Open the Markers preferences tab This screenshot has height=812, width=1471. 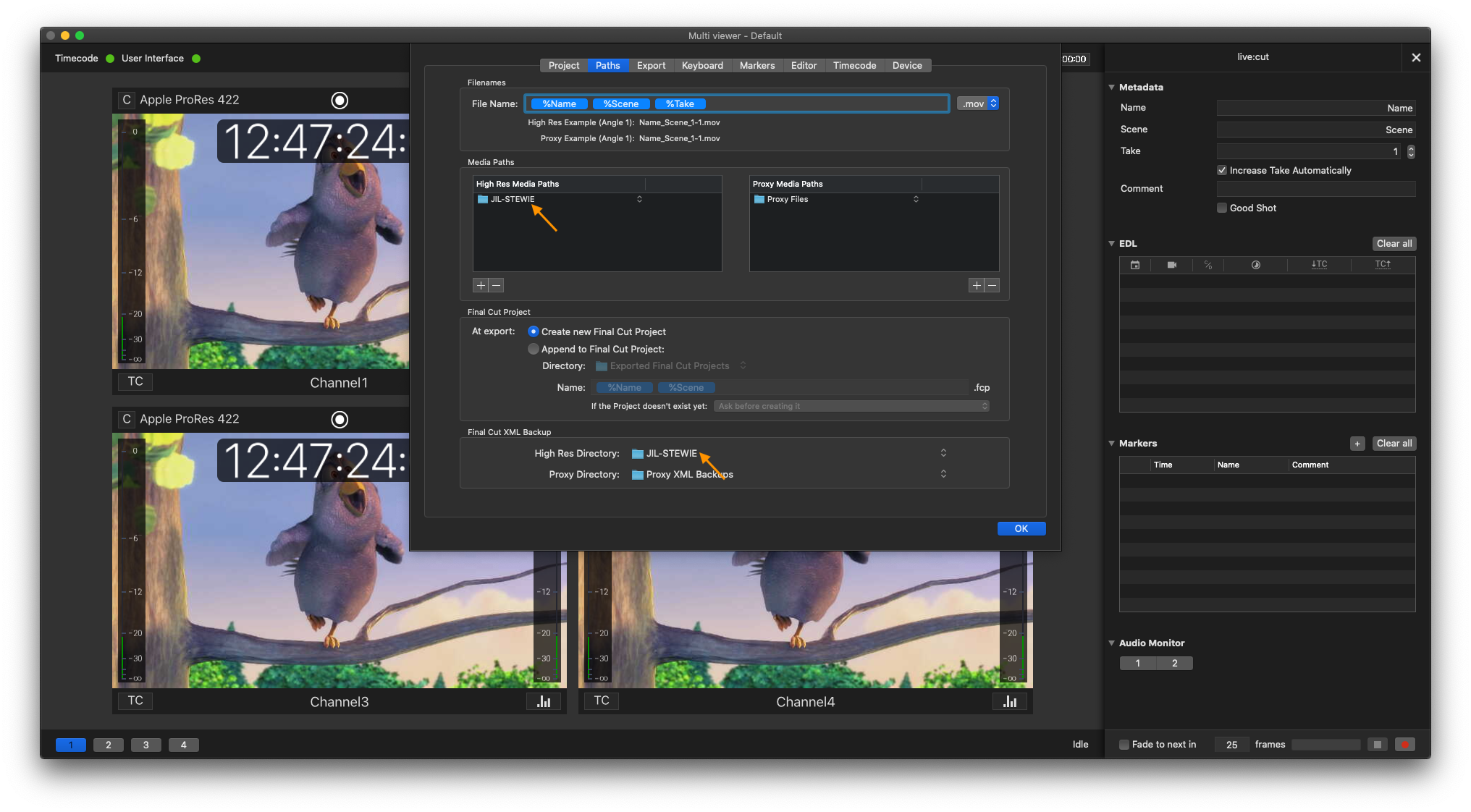tap(757, 65)
